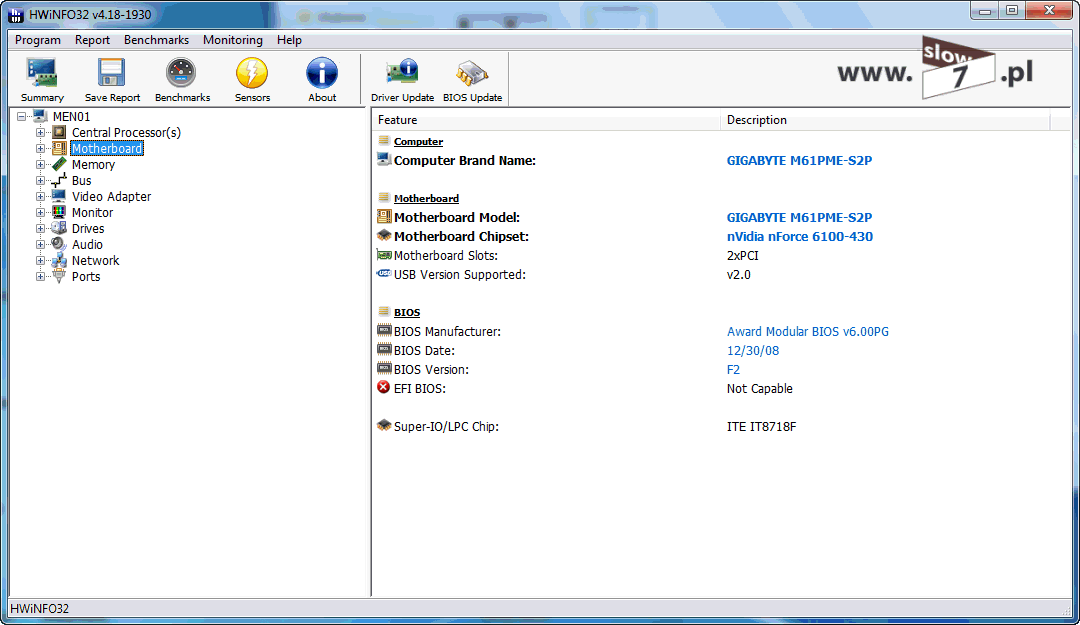Click the underlined BIOS section heading
Screen dimensions: 1080x625
(x=406, y=312)
